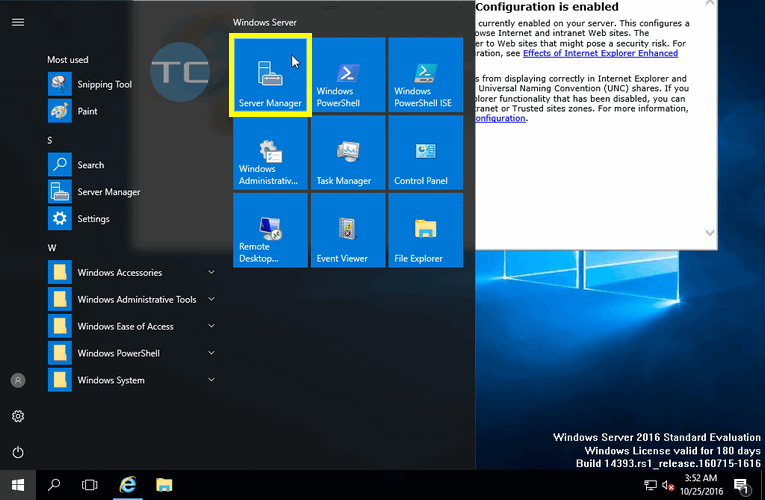Open the user account icon
This screenshot has width=765, height=500.
pos(18,380)
